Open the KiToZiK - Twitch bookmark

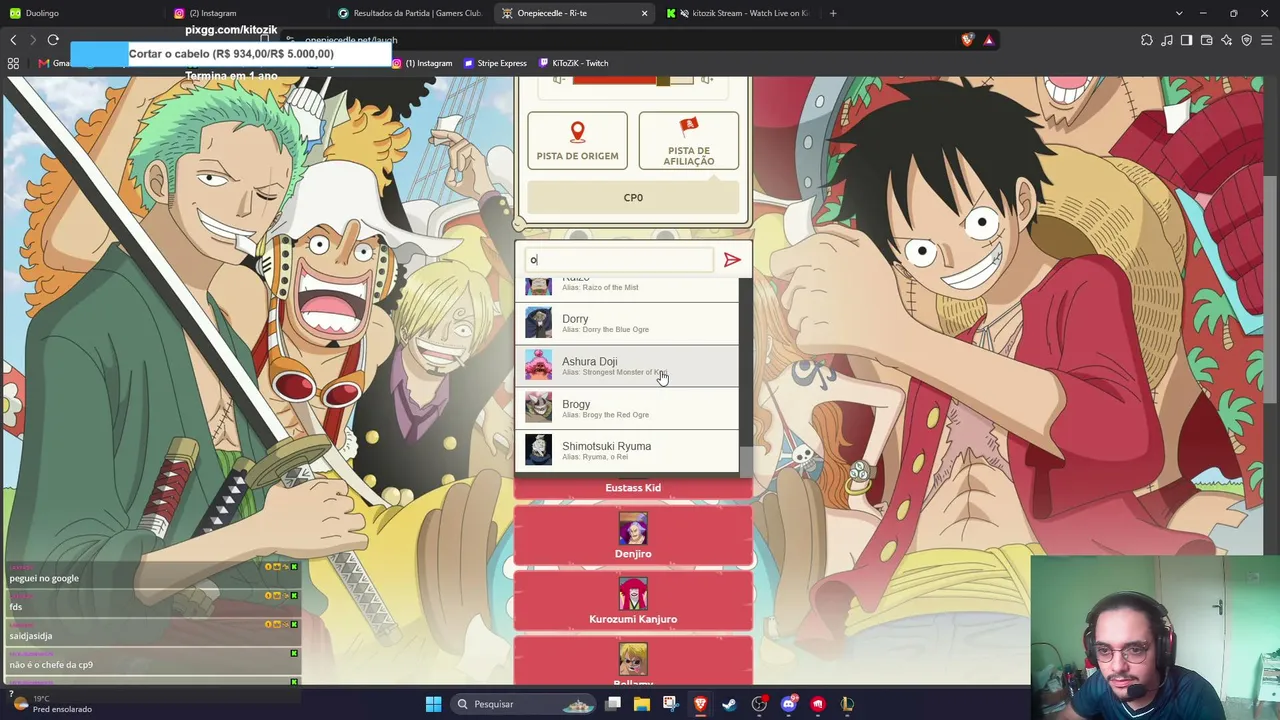pos(573,63)
